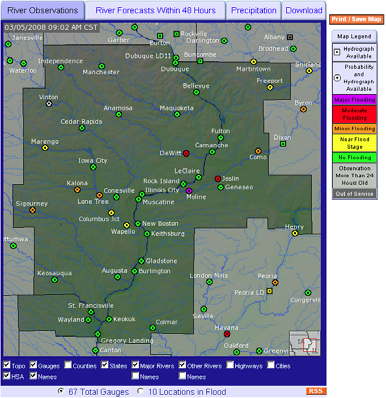The image size is (386, 398).
Task: Select the 10 Locations in Flood radio
Action: click(x=141, y=391)
